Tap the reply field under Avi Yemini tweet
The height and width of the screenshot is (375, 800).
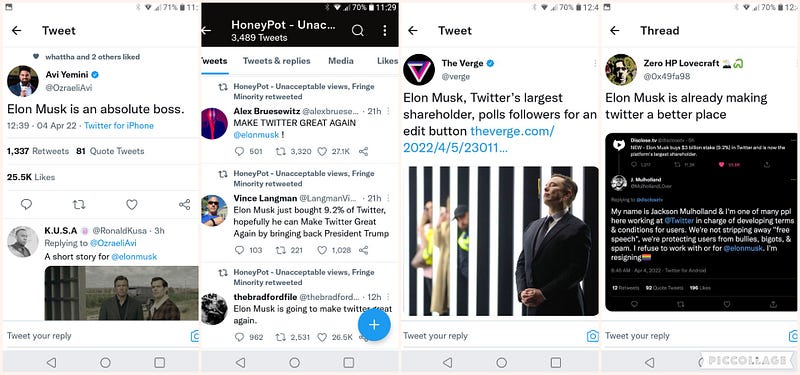[97, 336]
